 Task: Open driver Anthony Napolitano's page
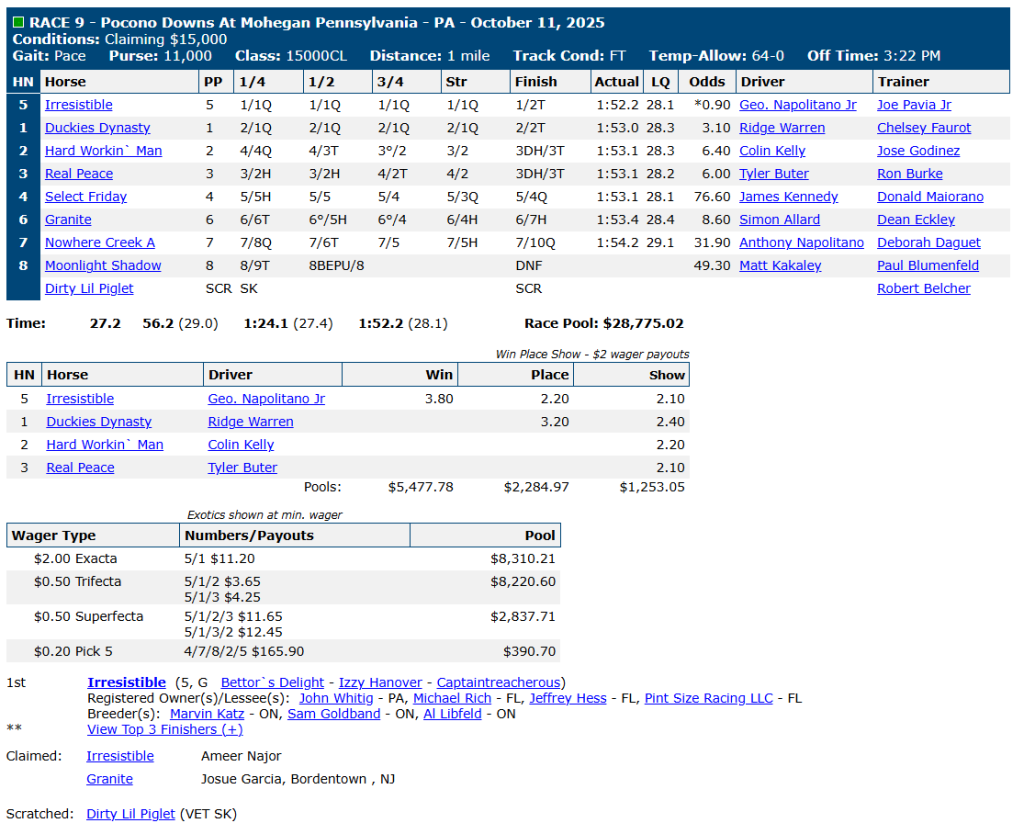pos(801,243)
